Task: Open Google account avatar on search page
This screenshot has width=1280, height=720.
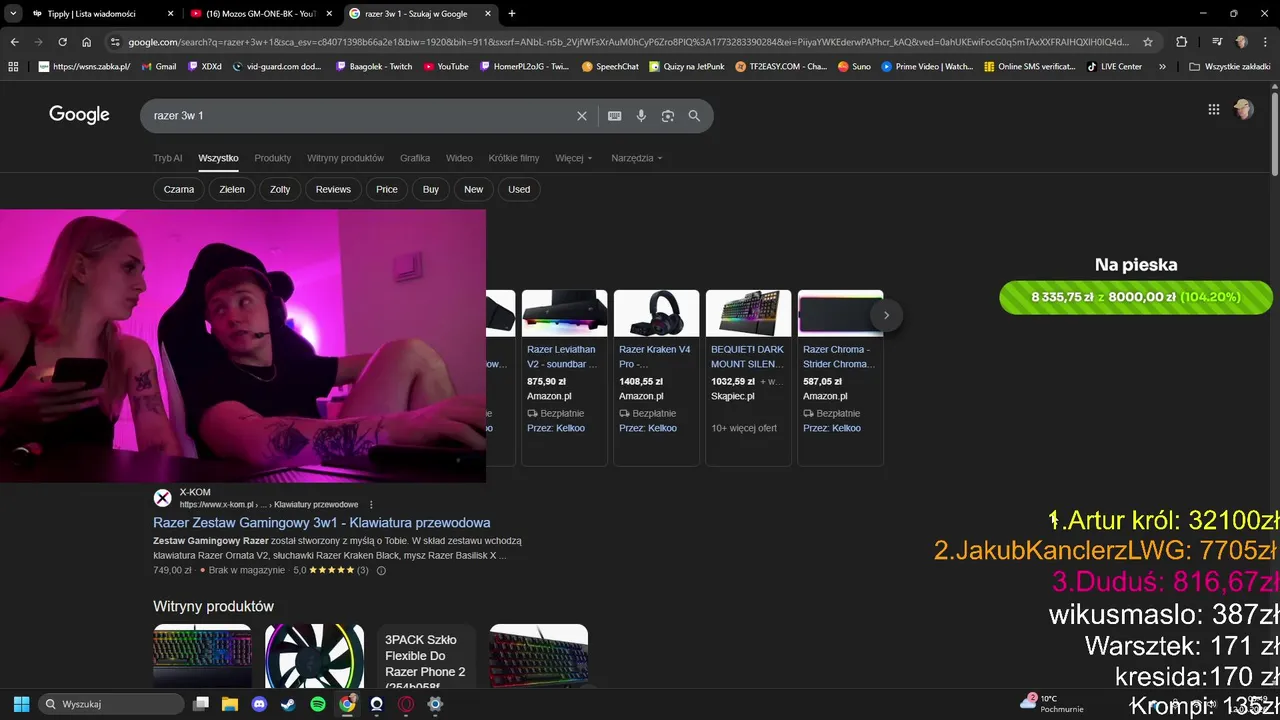Action: [1244, 110]
